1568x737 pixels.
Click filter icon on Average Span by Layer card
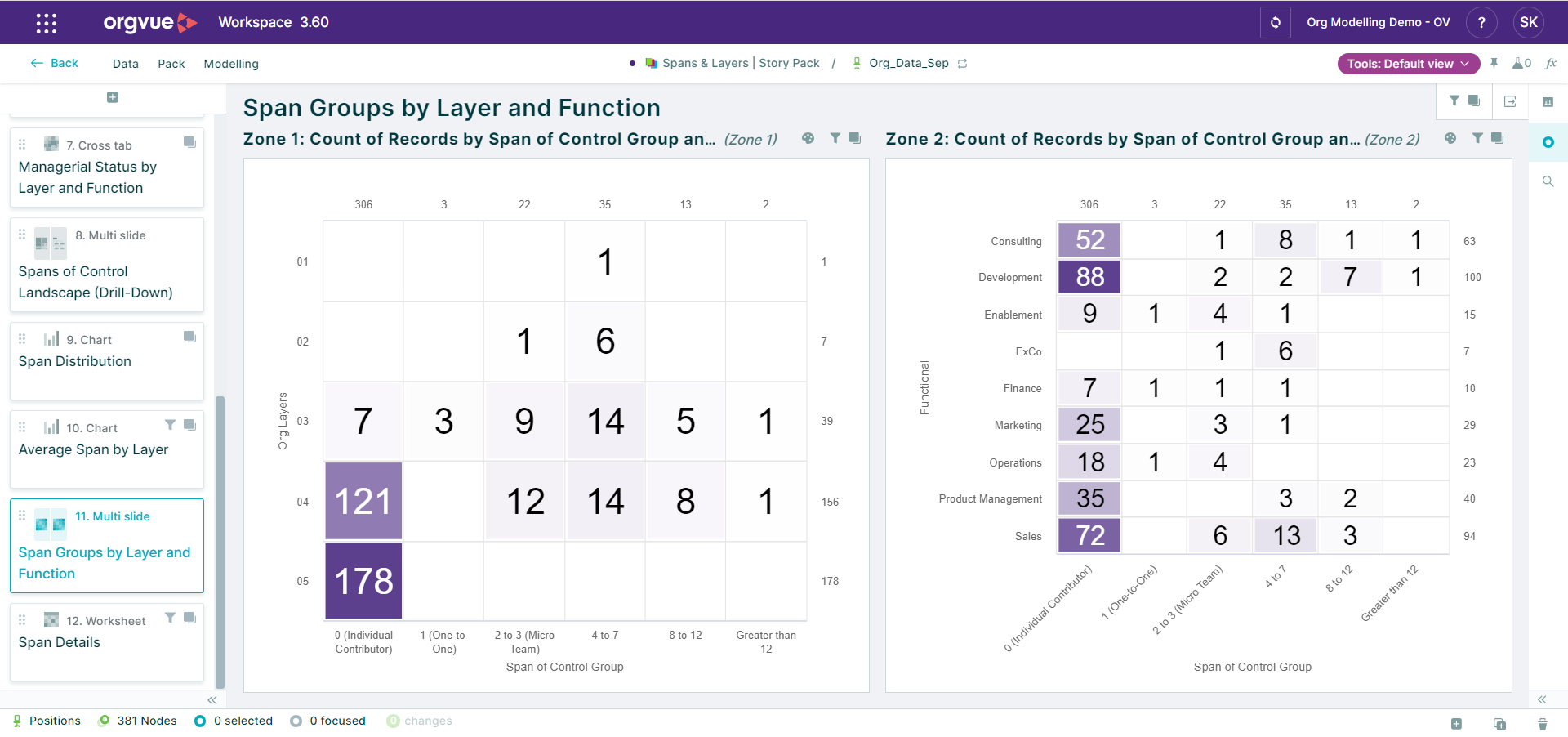coord(170,425)
